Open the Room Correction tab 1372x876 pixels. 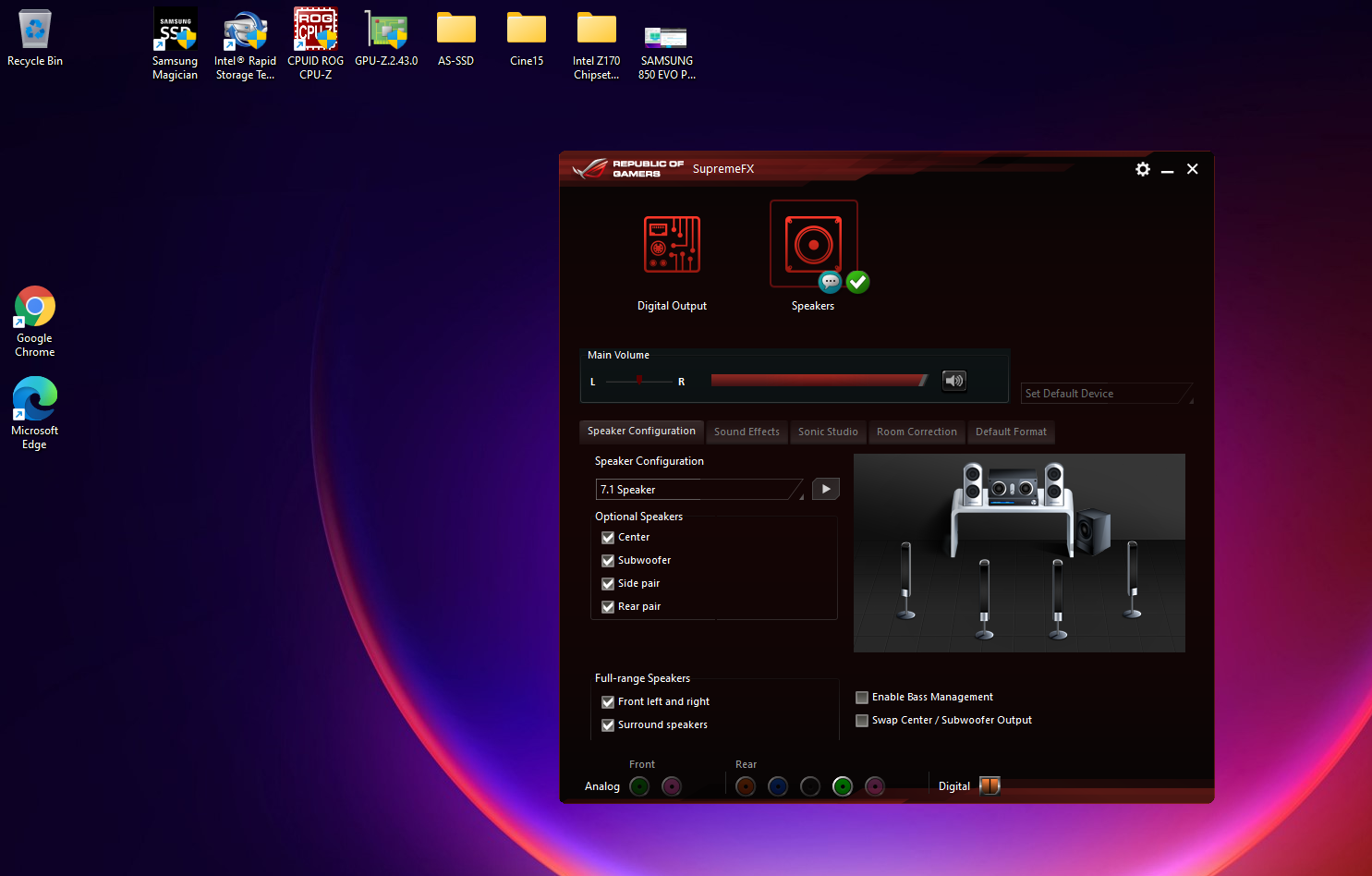917,432
